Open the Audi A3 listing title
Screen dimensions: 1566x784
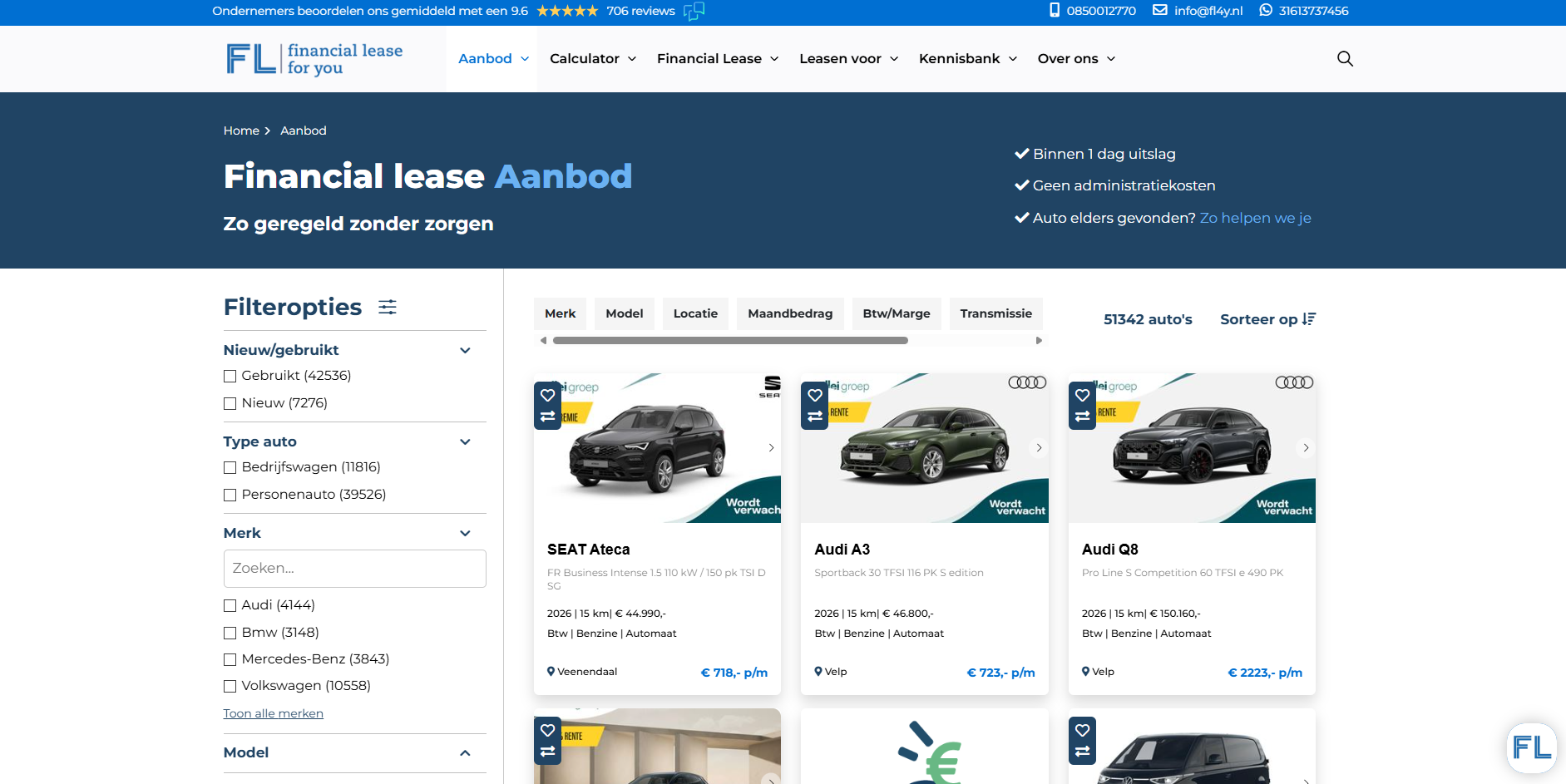click(x=842, y=550)
